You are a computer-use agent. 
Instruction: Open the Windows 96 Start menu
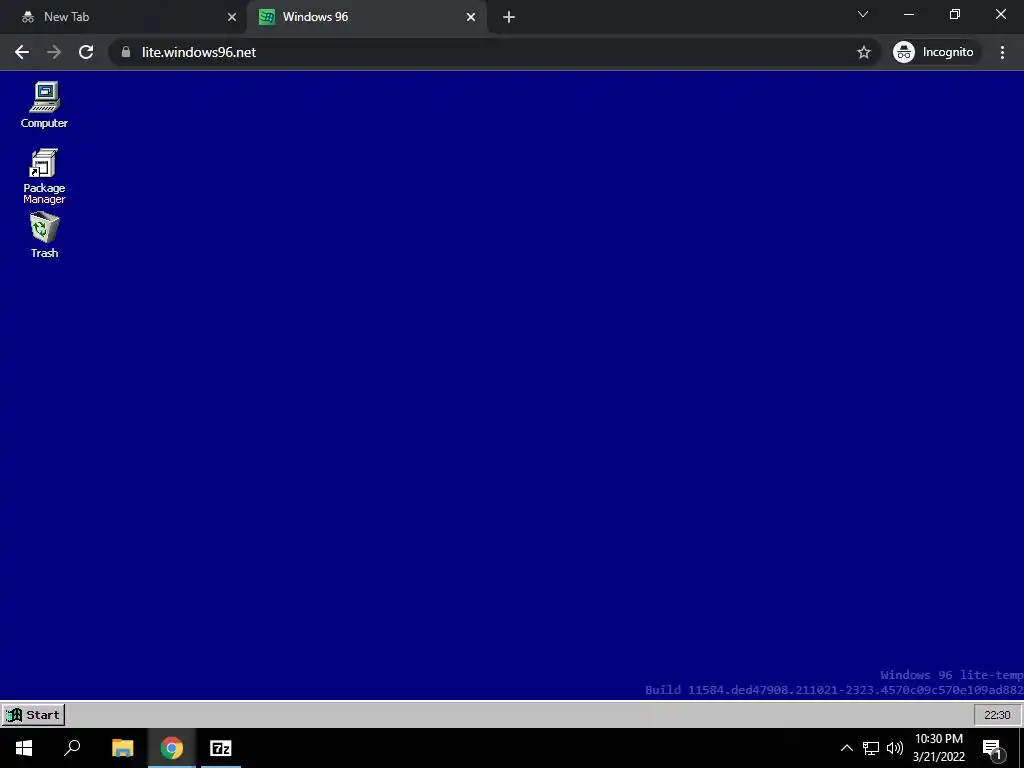(x=33, y=714)
